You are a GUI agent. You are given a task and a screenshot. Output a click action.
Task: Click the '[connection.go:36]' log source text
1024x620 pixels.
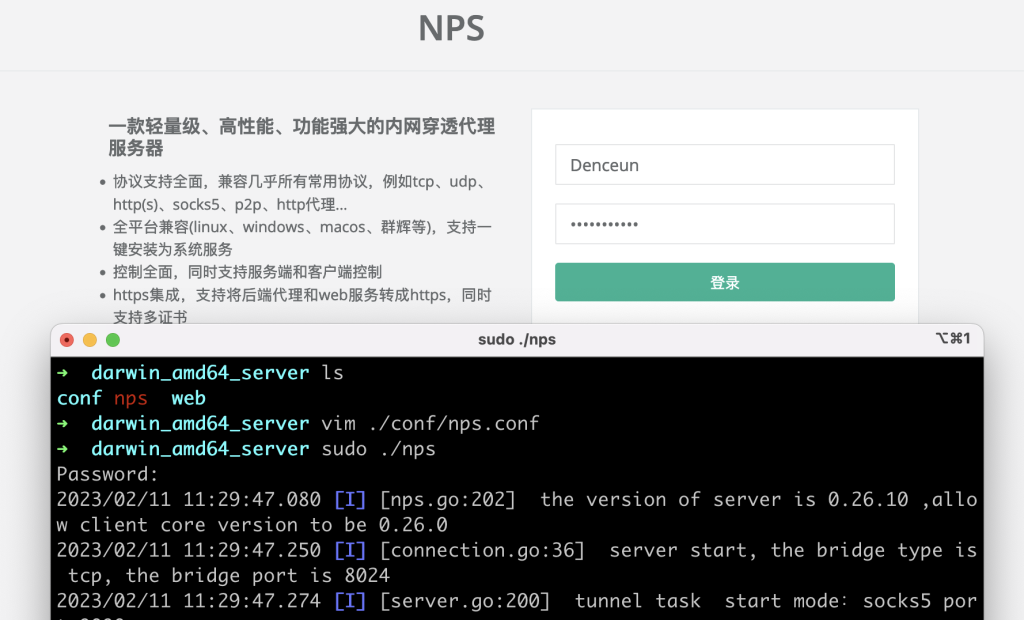482,550
